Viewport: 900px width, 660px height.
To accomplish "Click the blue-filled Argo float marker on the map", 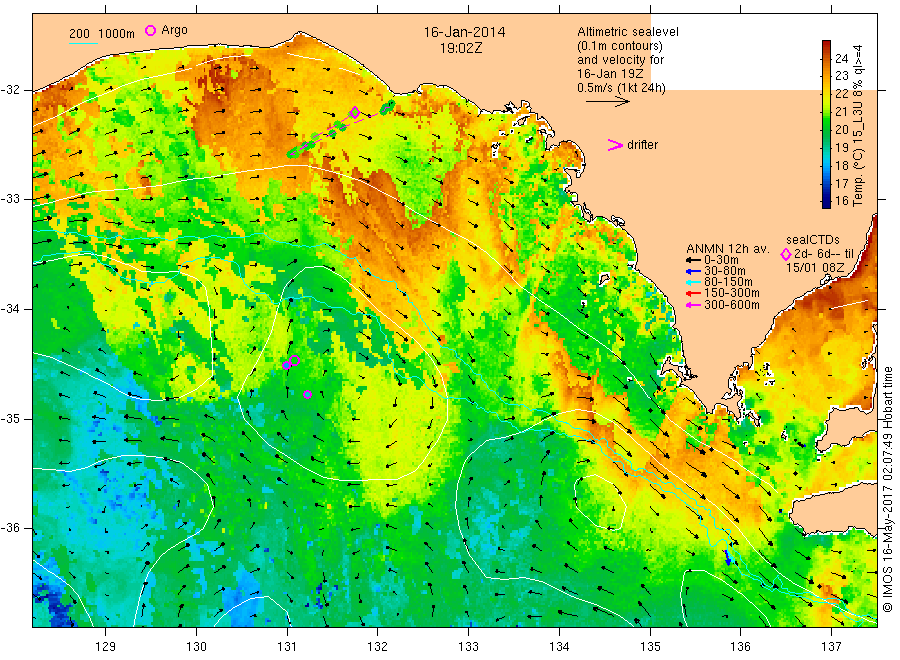I will [286, 366].
